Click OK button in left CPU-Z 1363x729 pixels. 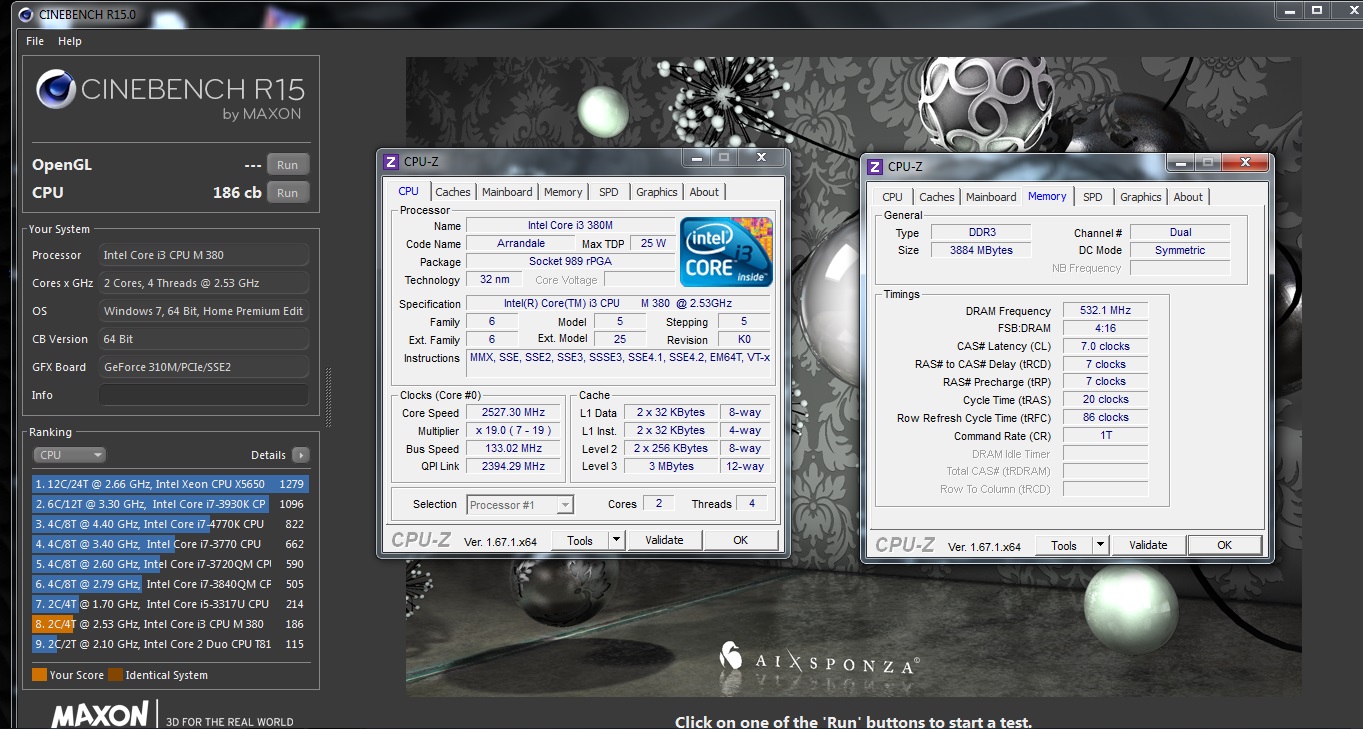coord(740,540)
